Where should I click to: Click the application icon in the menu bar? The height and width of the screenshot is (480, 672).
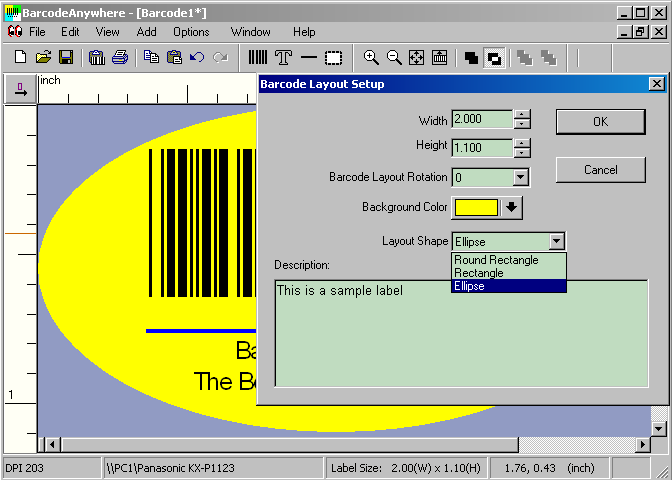[15, 32]
